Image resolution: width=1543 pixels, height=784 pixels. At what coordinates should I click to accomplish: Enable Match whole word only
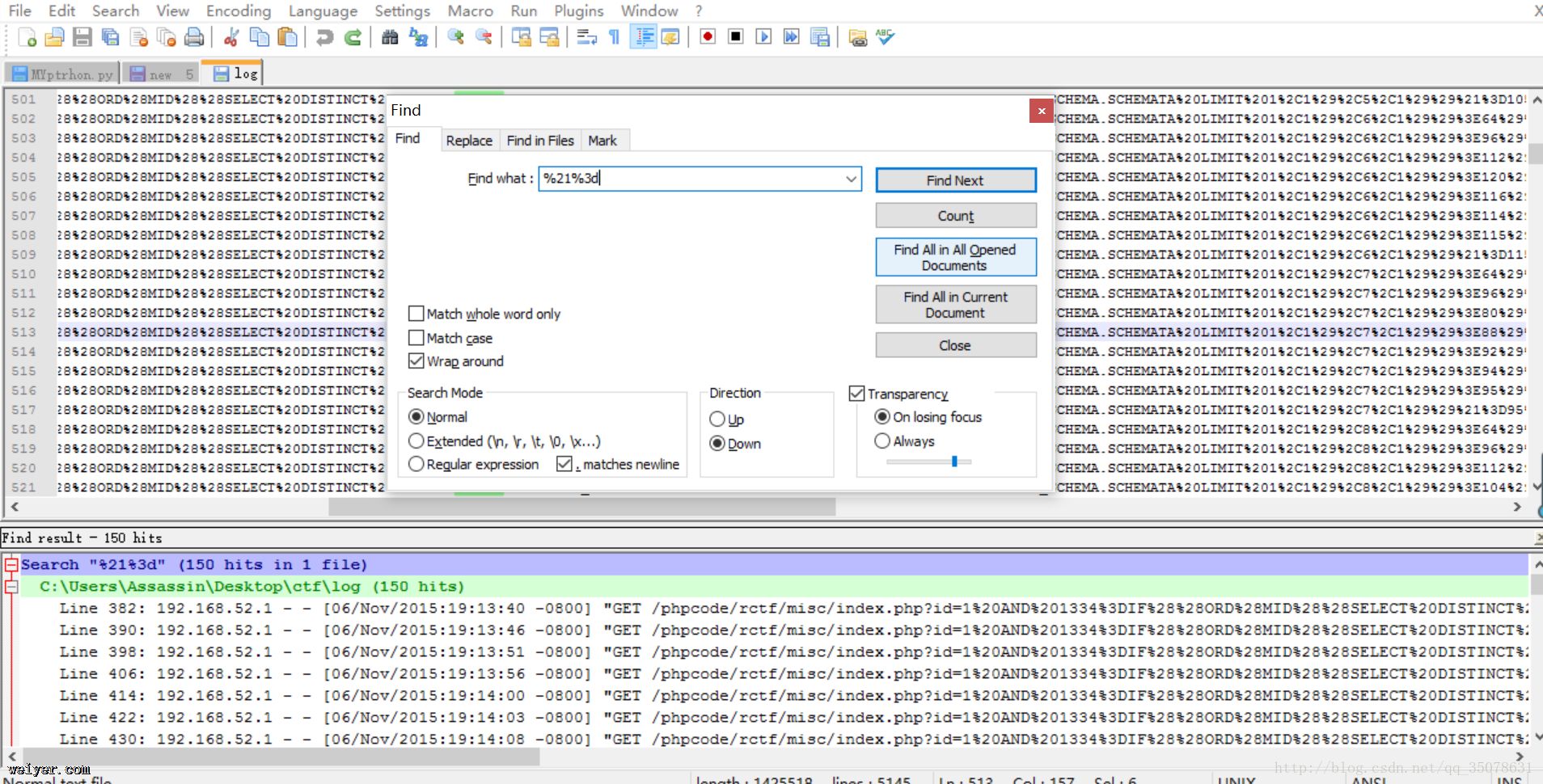point(484,314)
